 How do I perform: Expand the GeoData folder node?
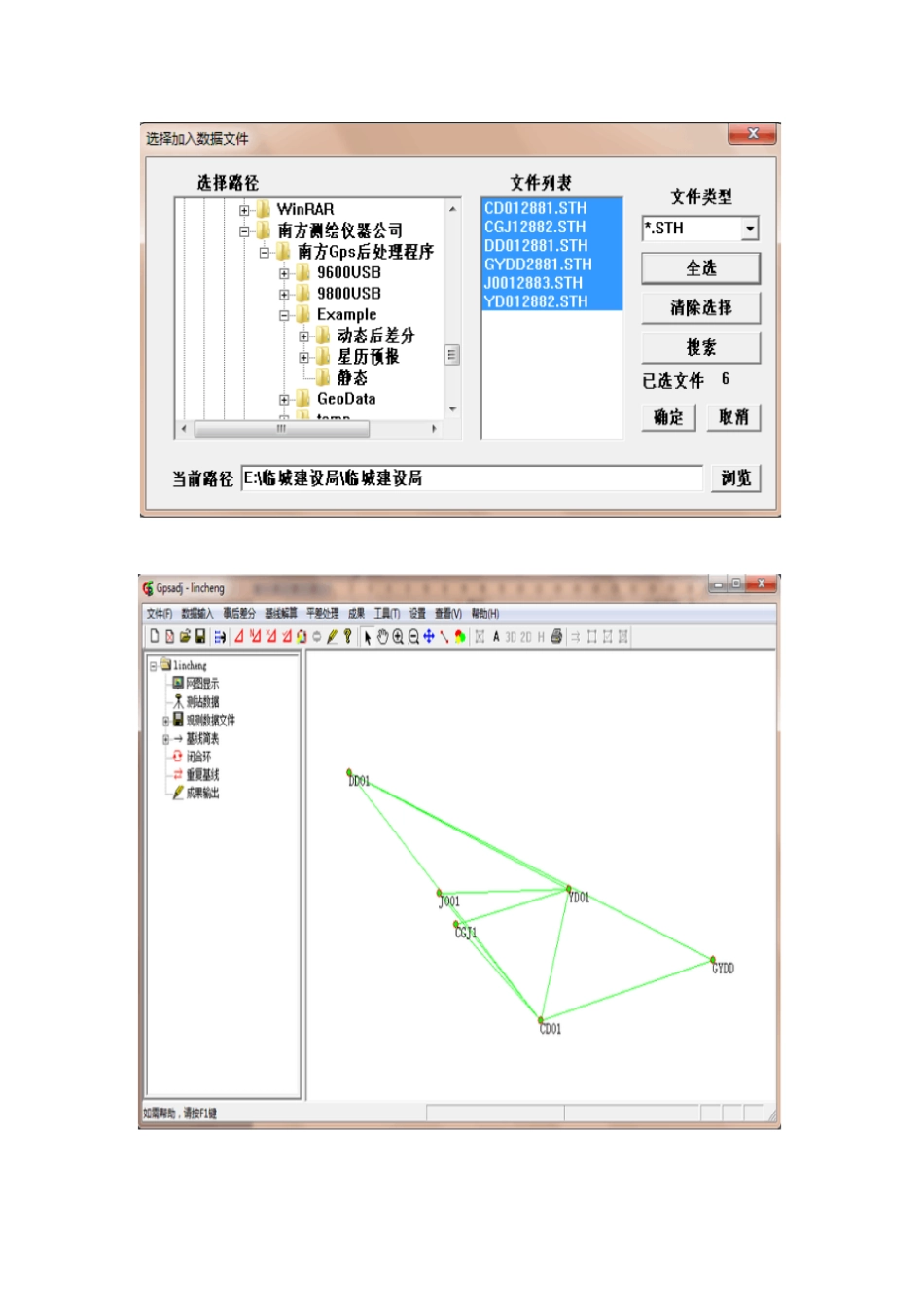click(x=284, y=399)
